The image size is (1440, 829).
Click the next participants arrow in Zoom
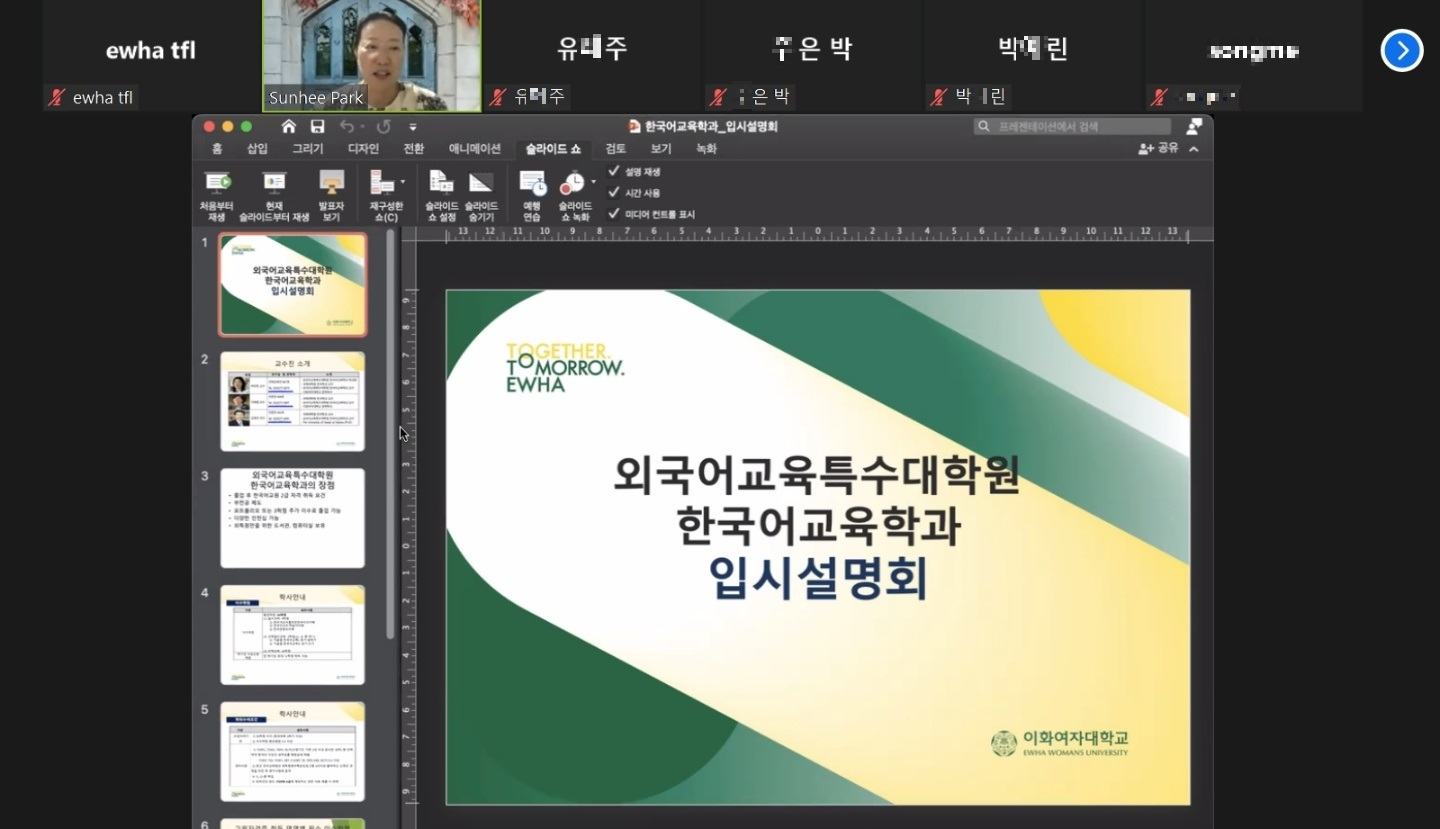[x=1402, y=50]
